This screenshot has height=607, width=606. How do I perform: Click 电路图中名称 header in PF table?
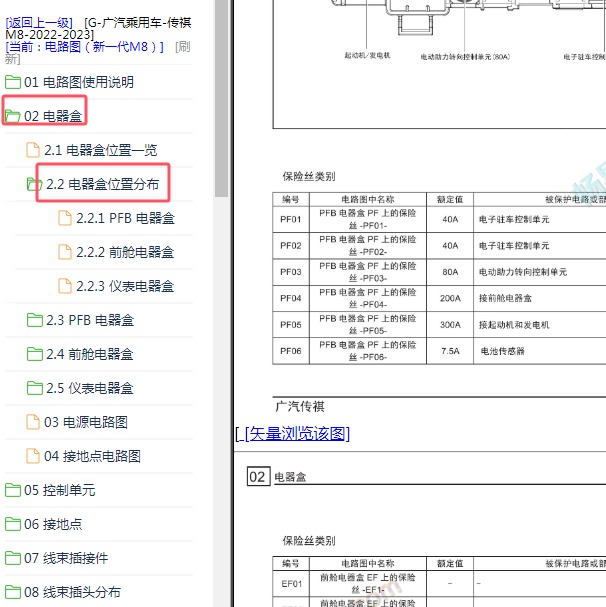coord(367,199)
